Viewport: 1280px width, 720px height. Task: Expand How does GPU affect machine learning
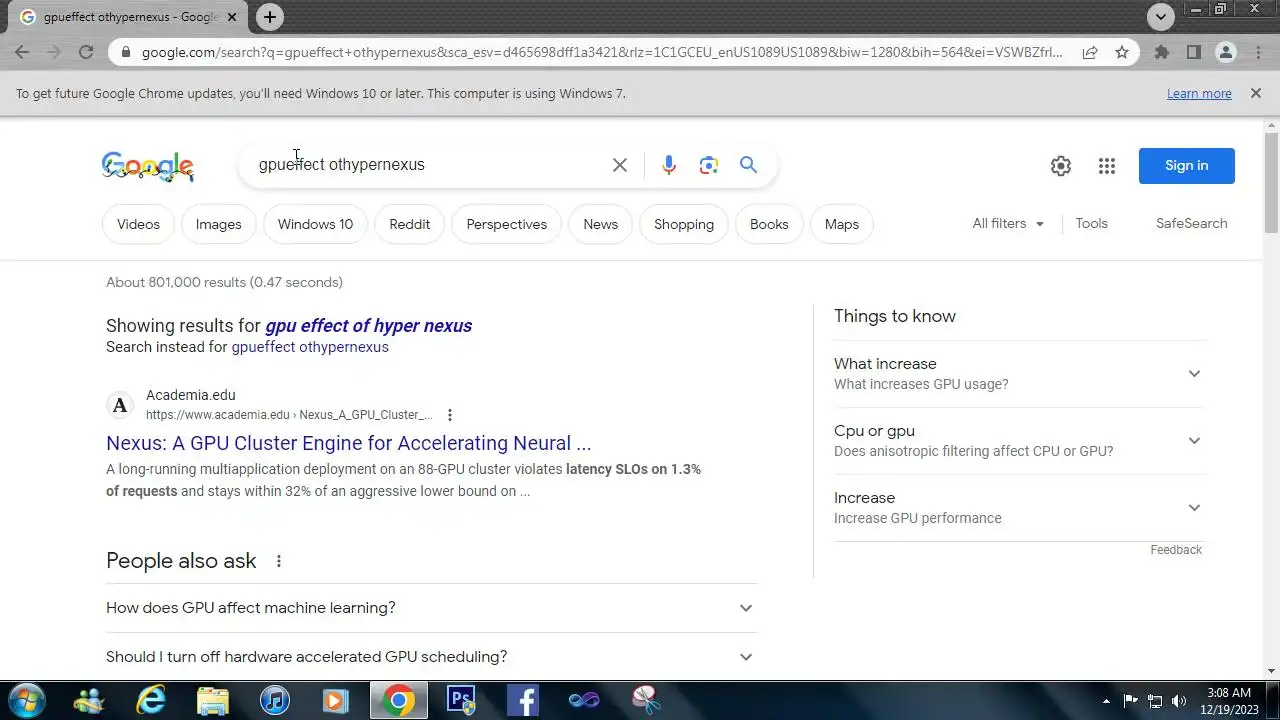pos(431,608)
